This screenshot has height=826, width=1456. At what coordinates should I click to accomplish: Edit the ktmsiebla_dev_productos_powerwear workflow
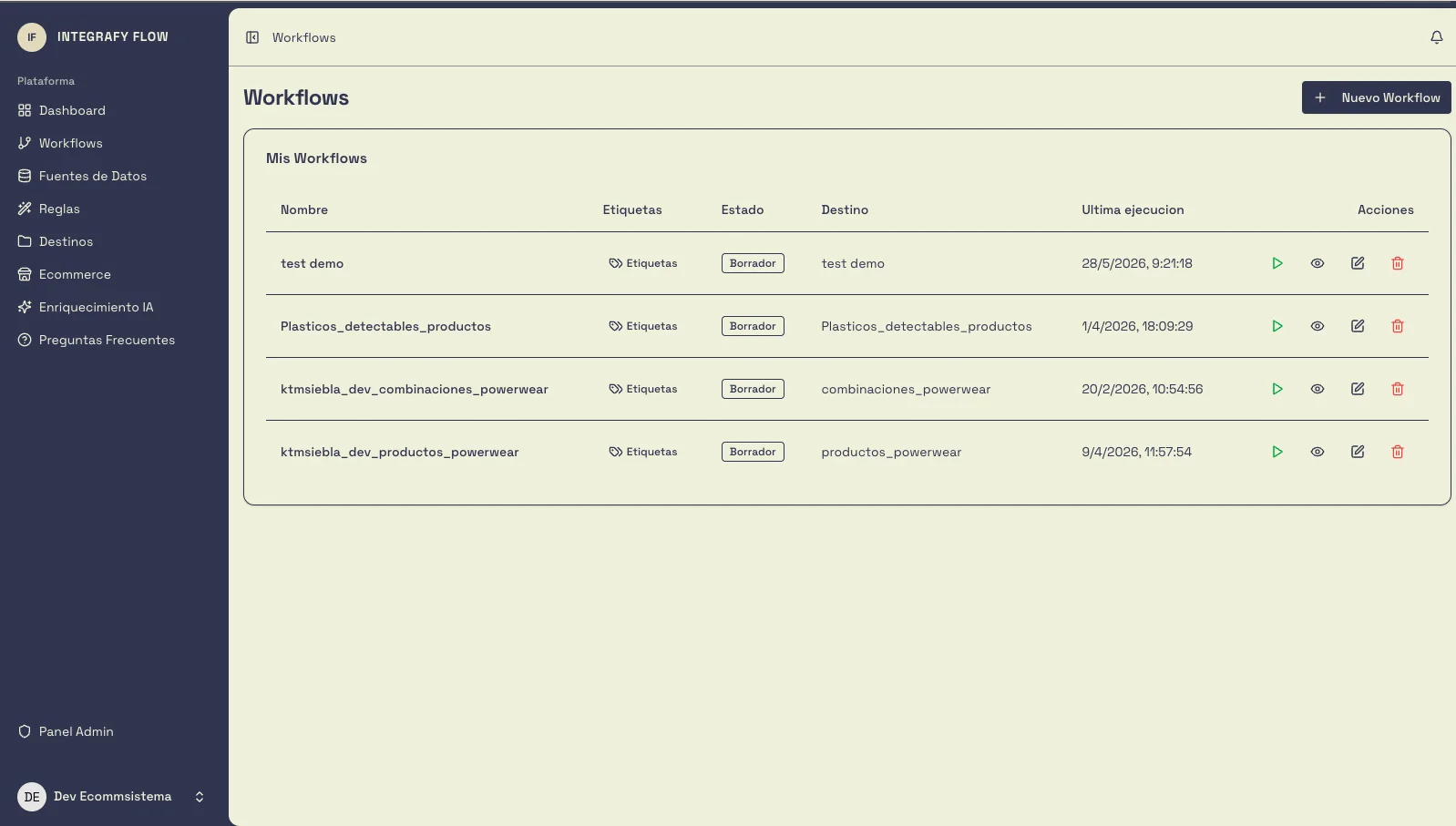coord(1358,452)
